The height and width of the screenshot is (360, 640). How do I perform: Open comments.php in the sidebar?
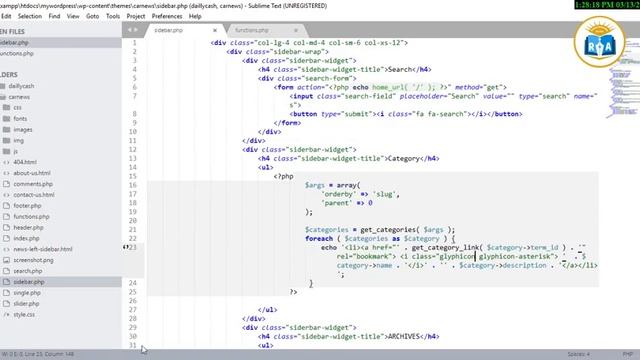[x=33, y=184]
